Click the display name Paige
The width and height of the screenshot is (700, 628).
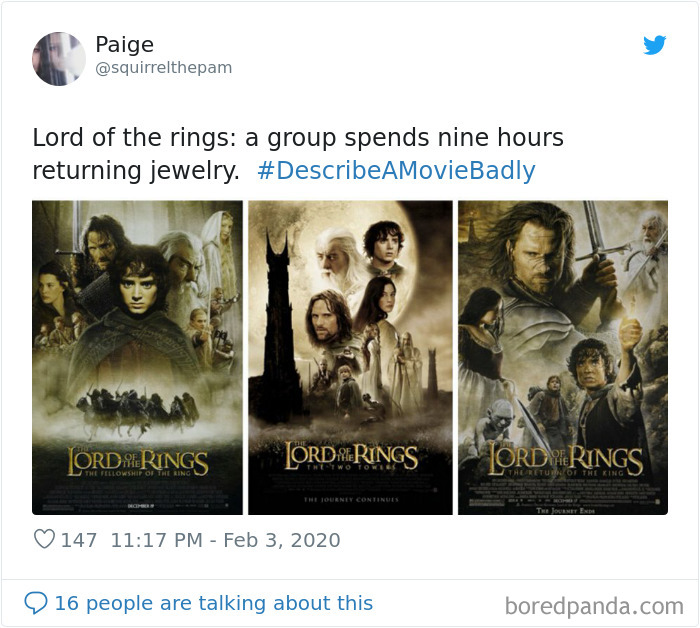125,45
